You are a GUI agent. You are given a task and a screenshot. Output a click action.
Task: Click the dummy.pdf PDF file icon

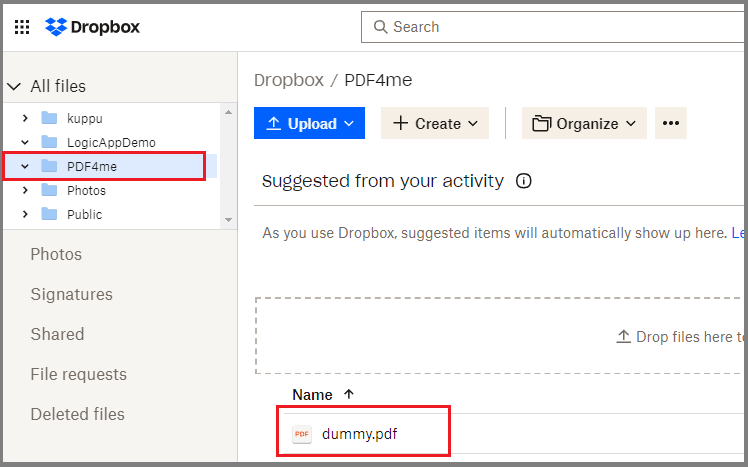click(x=302, y=434)
